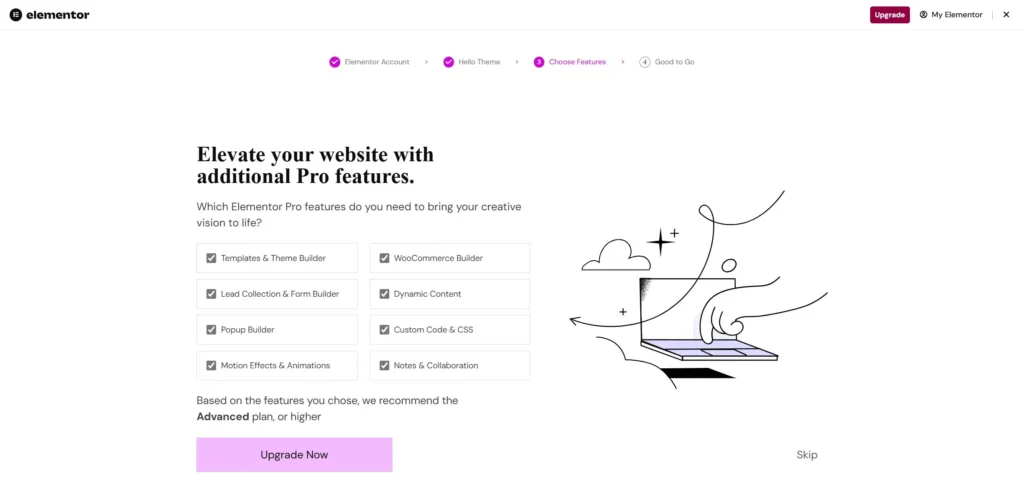Uncheck Templates & Theme Builder checkbox

(211, 258)
